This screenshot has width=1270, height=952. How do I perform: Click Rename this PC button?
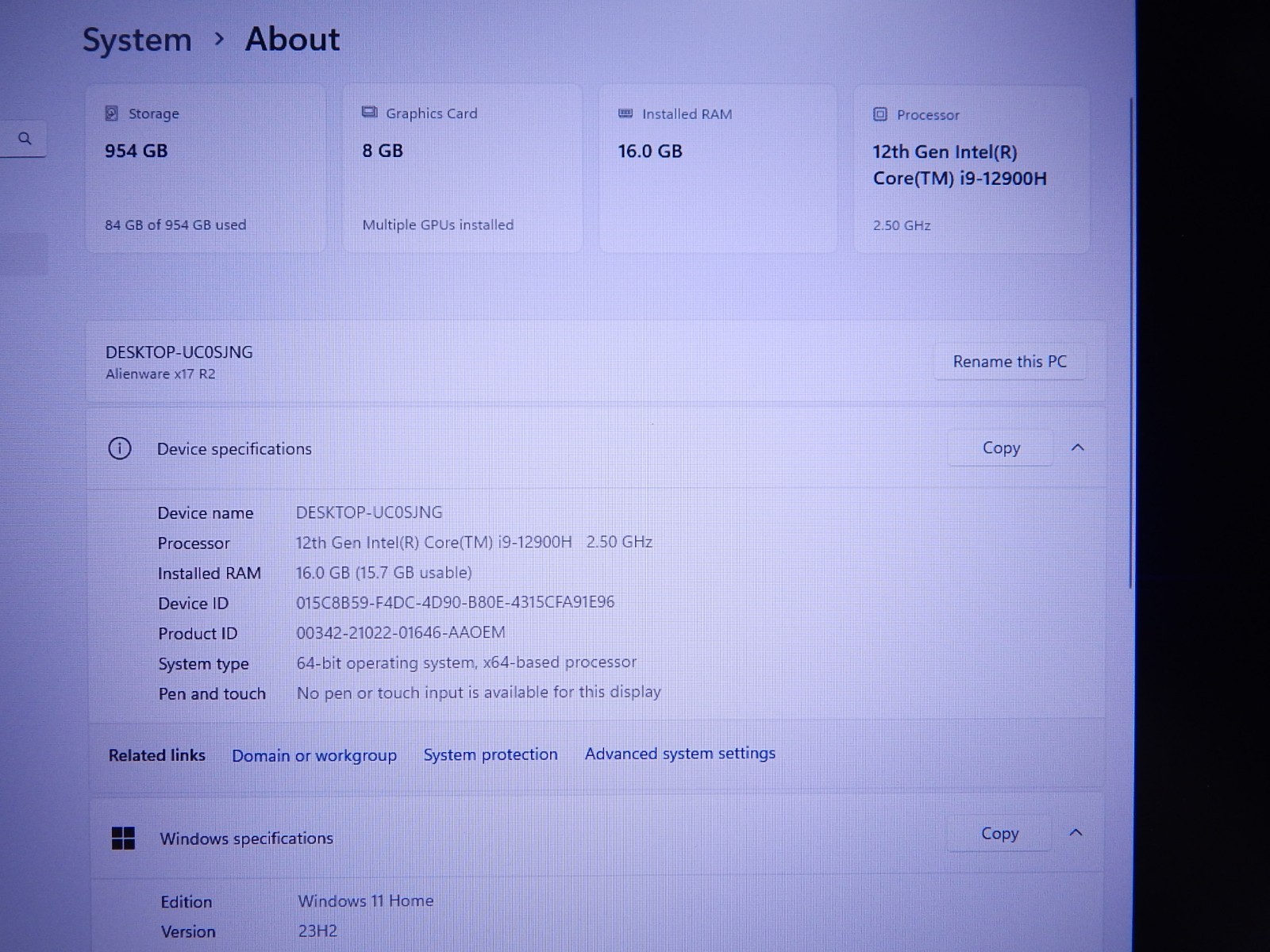[1010, 362]
